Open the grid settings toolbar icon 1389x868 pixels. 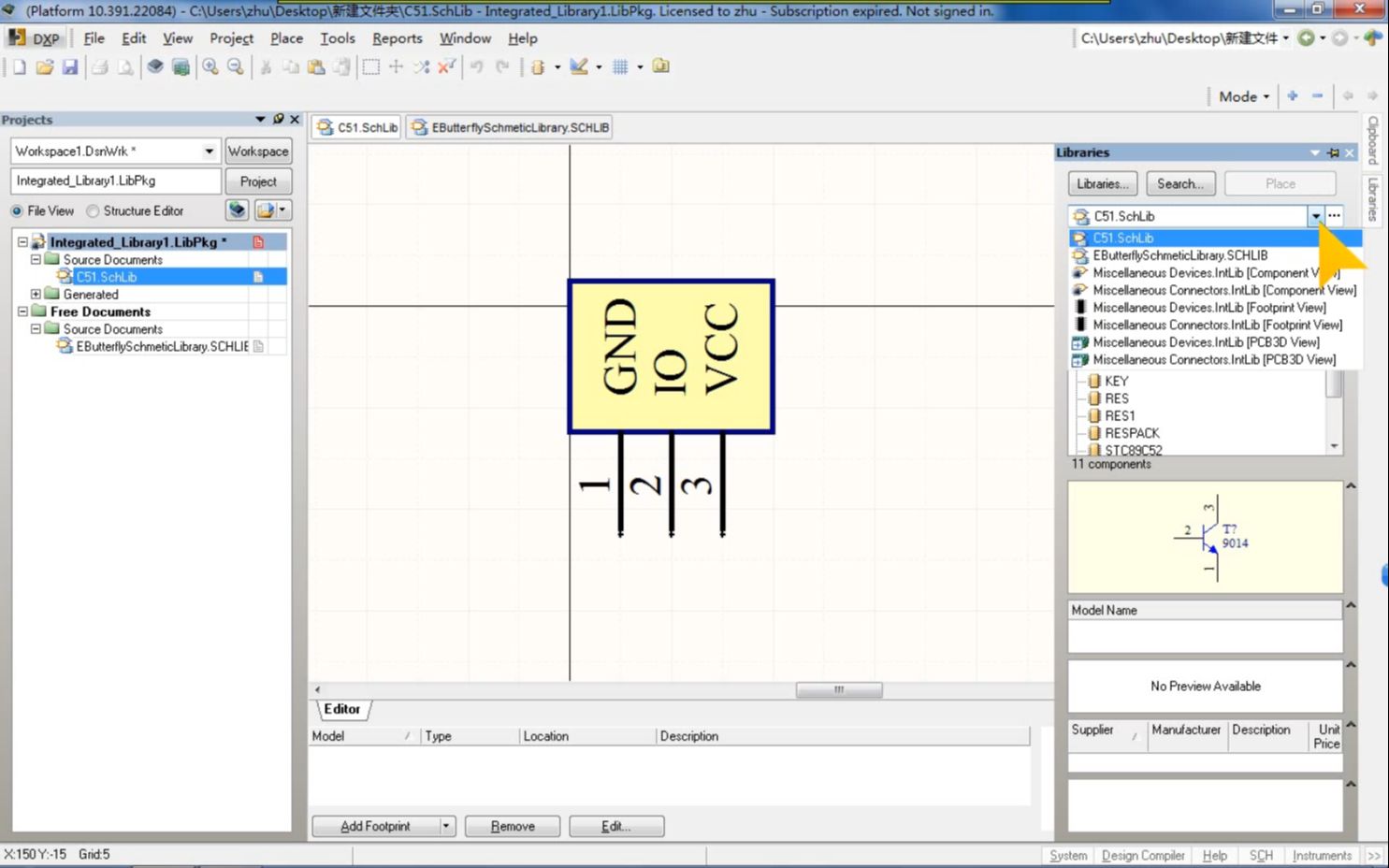[620, 67]
